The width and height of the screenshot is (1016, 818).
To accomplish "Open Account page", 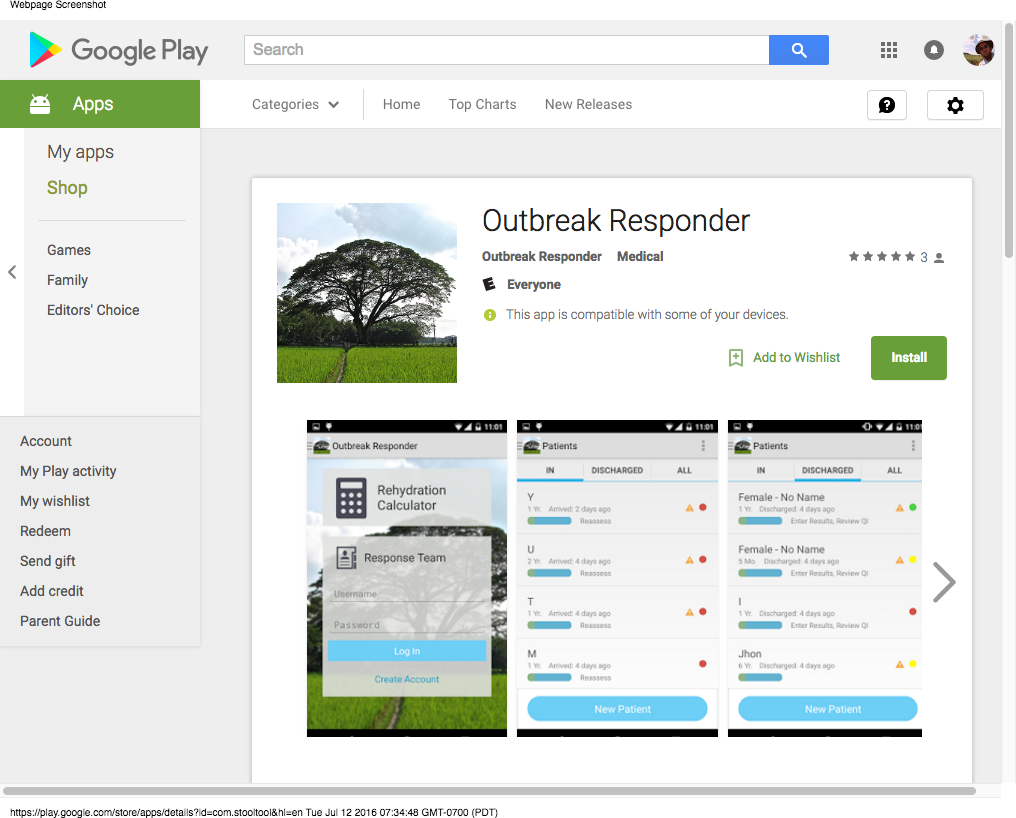I will (x=45, y=441).
